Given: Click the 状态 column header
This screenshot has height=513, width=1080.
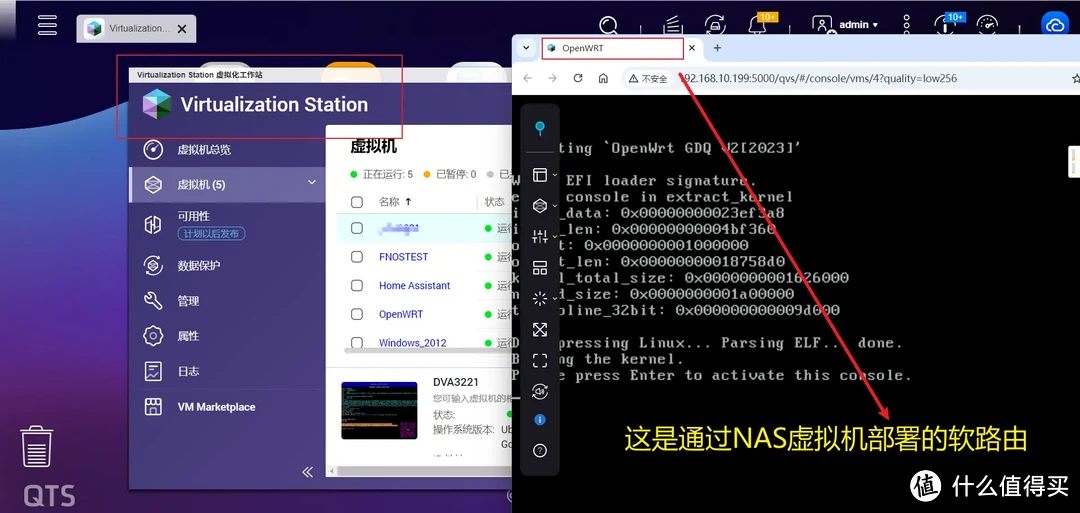Looking at the screenshot, I should click(x=495, y=202).
